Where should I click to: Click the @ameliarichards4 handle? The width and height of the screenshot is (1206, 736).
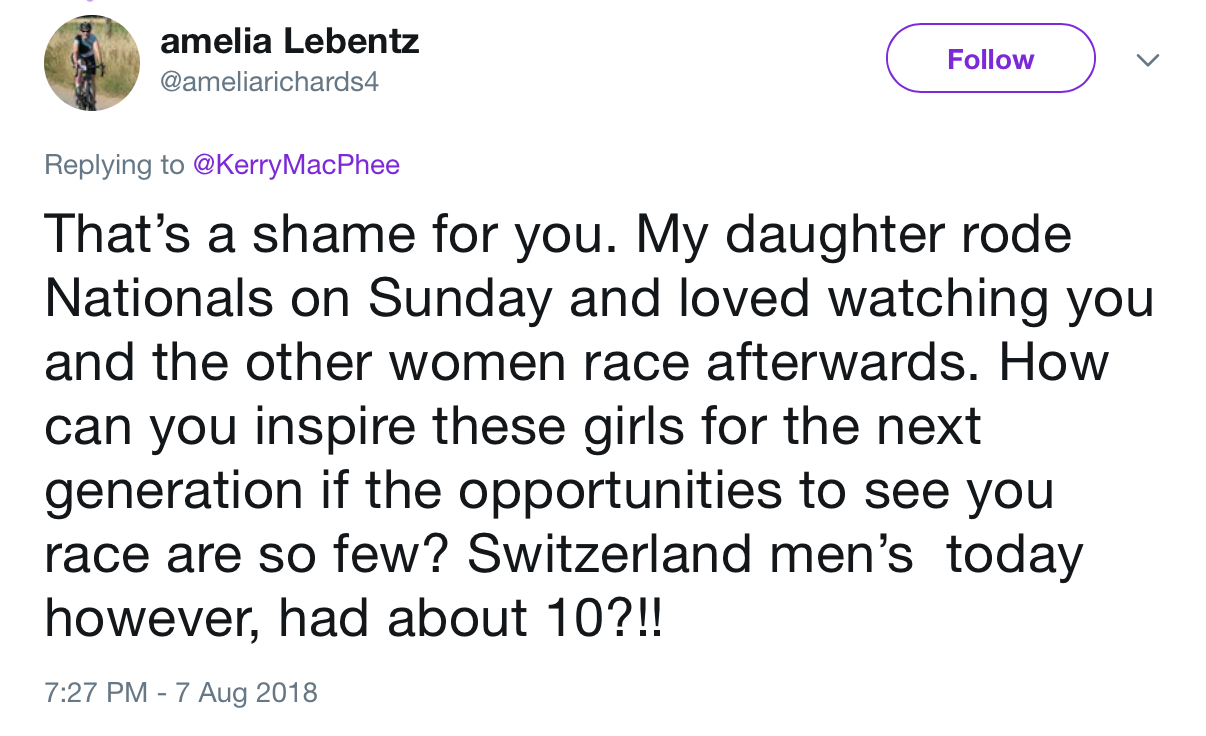point(269,83)
